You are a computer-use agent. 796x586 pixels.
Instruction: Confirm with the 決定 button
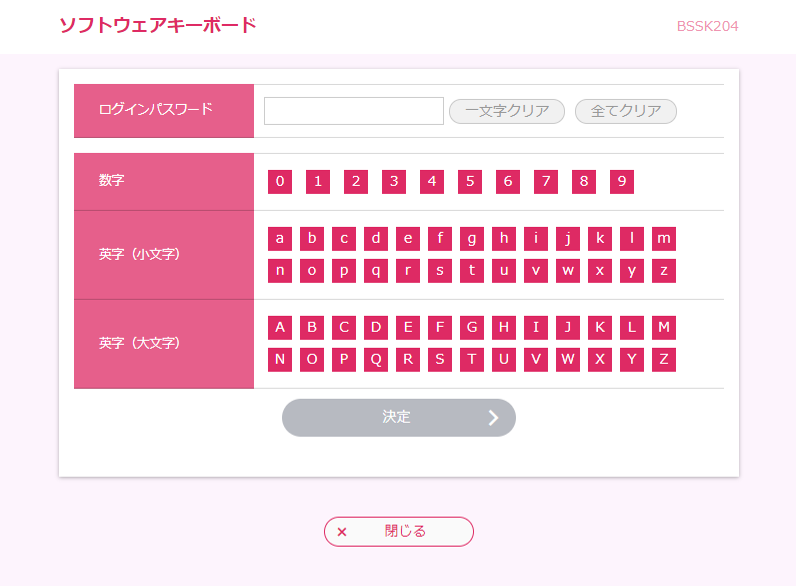[399, 417]
